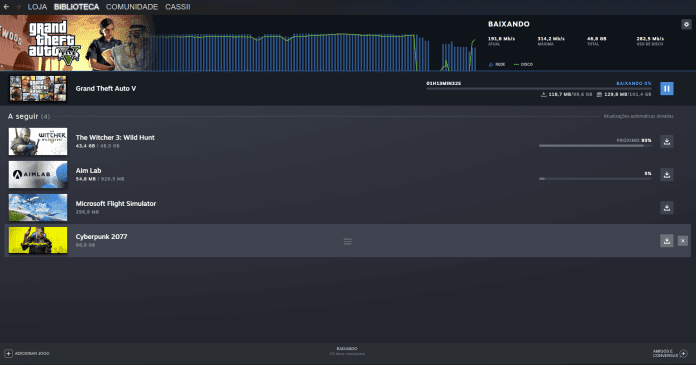
Task: Click the Aim Lab 5% label
Action: tap(648, 174)
